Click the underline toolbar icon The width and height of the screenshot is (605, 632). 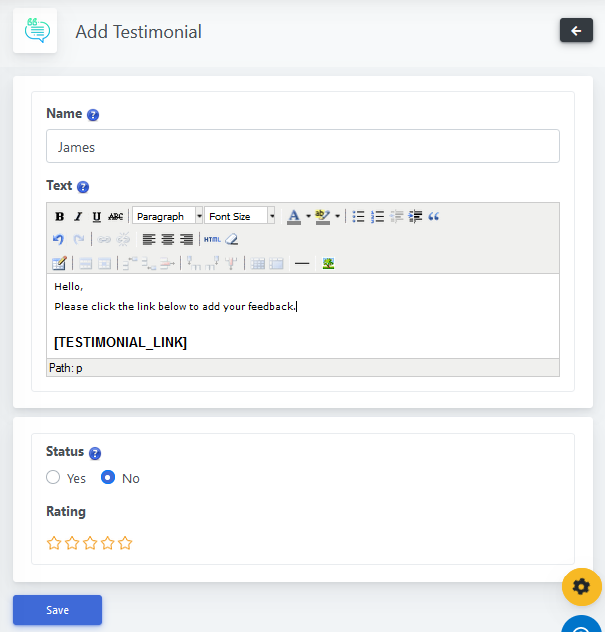coord(96,216)
